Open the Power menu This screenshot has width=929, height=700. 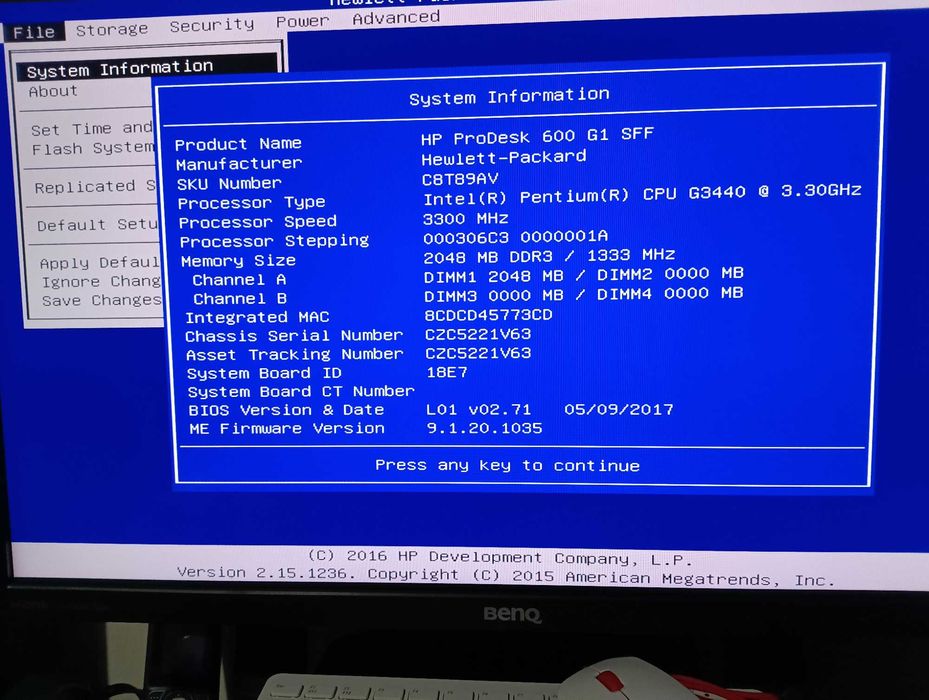pyautogui.click(x=302, y=21)
